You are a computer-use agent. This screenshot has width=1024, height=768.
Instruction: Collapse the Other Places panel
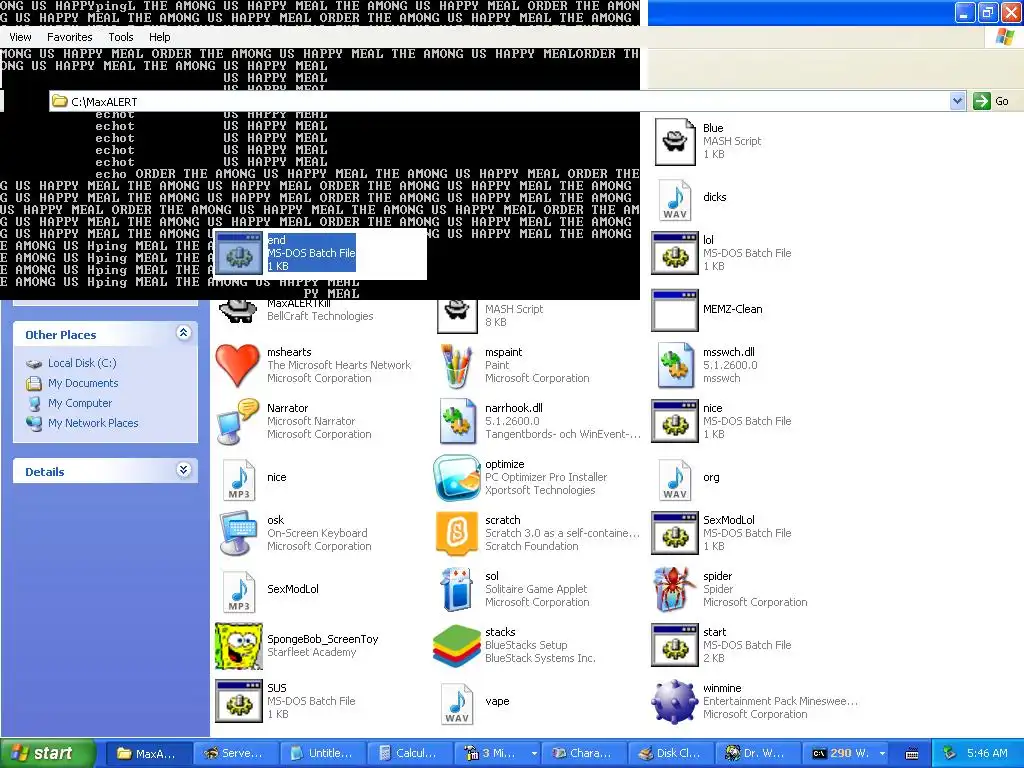click(x=184, y=332)
